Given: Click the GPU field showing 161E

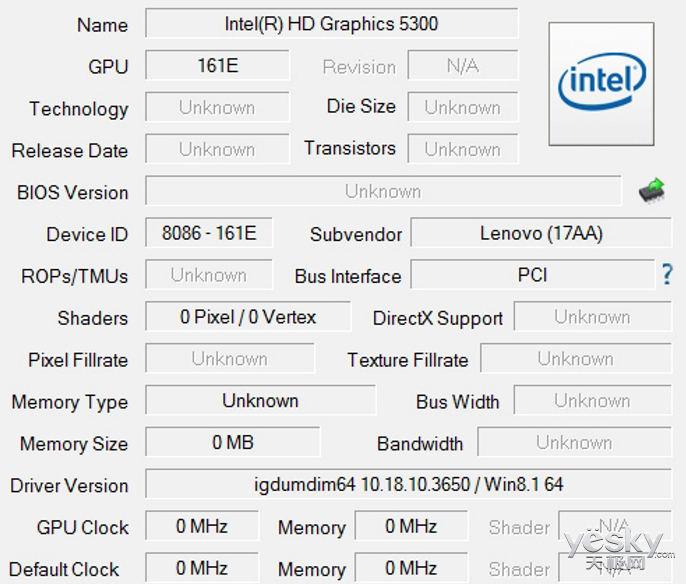Looking at the screenshot, I should [217, 65].
